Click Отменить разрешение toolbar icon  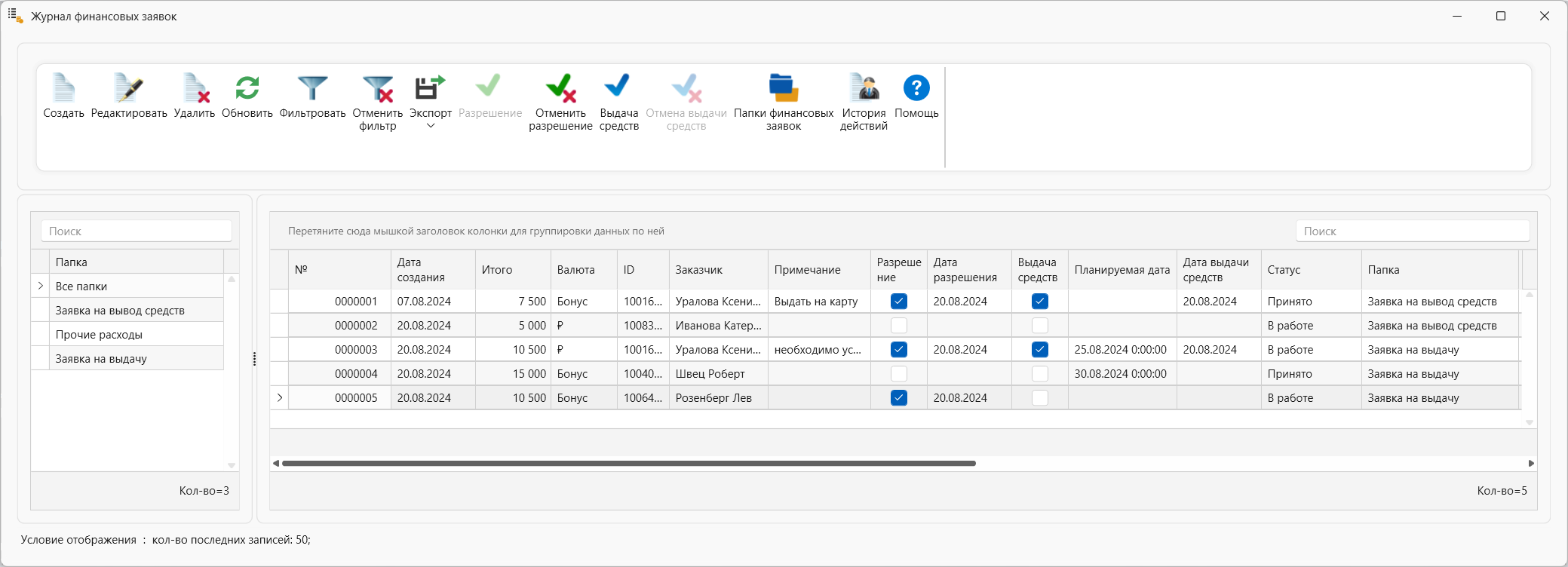(560, 88)
